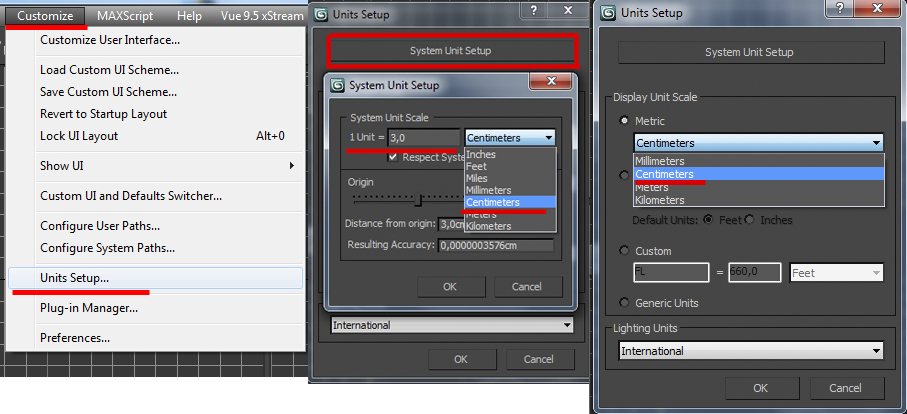Open the Metric Centimeters combo box
Viewport: 907px width, 414px height.
(758, 143)
